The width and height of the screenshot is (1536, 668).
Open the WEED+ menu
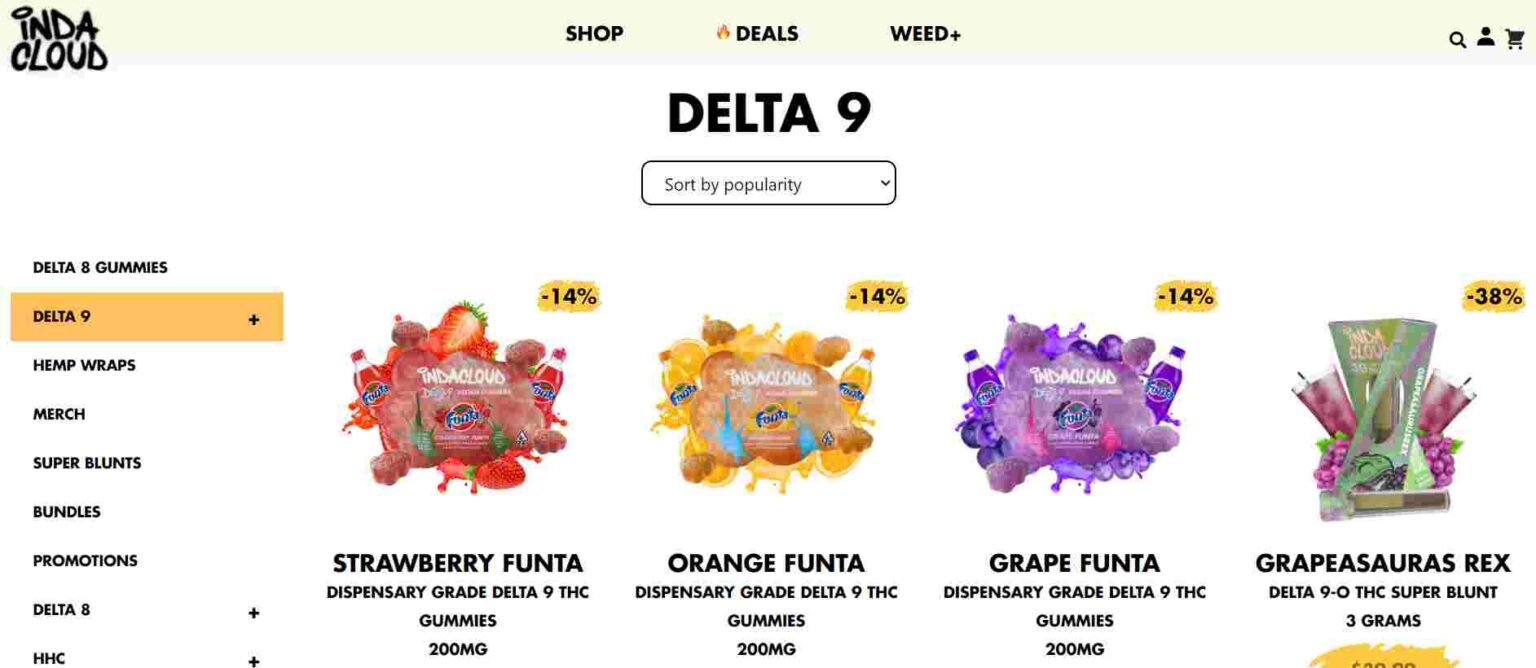point(925,33)
